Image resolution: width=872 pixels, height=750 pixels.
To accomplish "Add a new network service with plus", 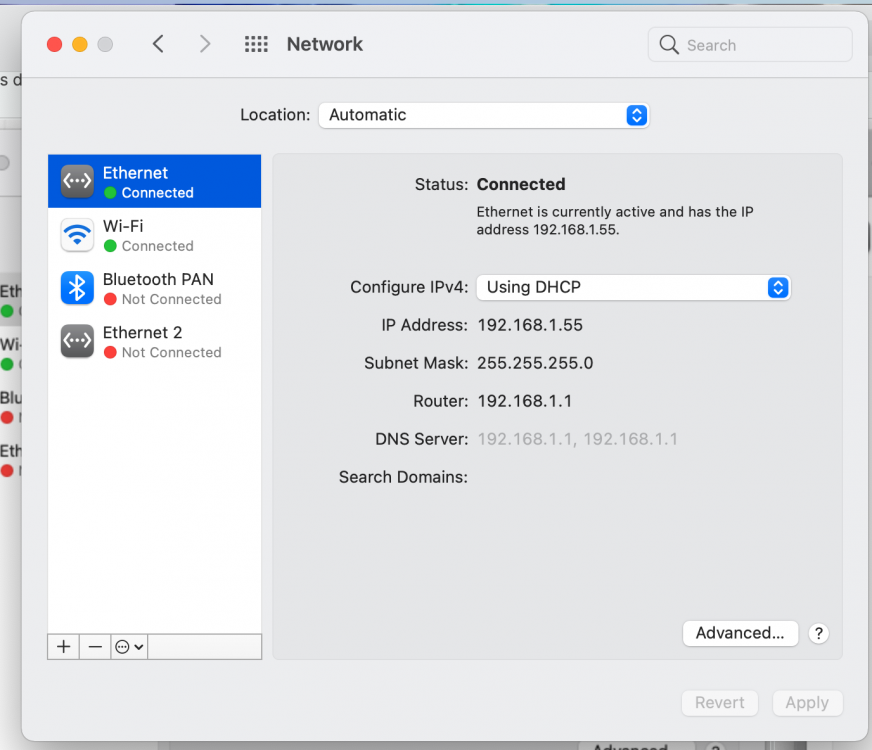I will [63, 647].
